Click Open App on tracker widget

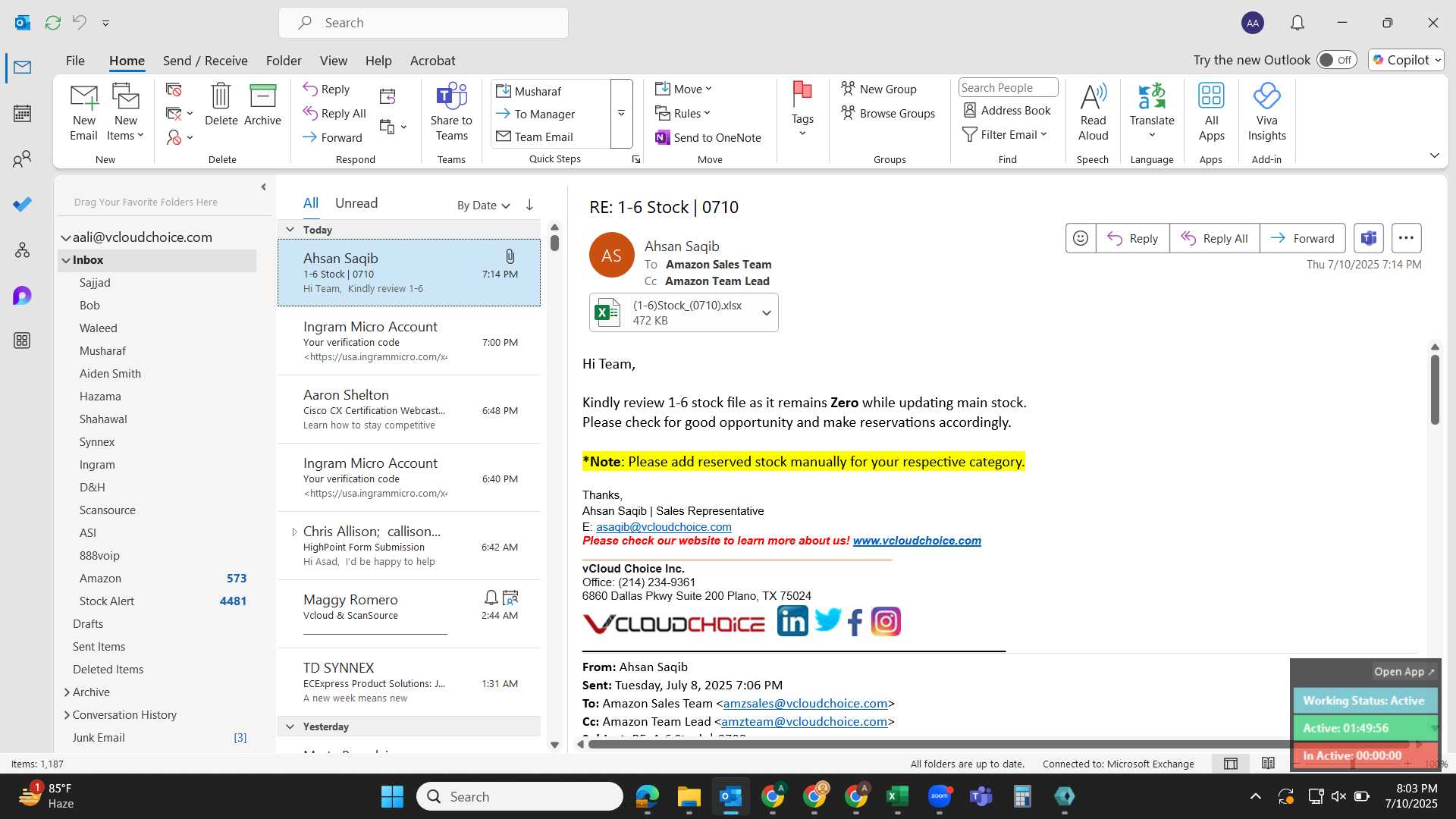tap(1404, 672)
